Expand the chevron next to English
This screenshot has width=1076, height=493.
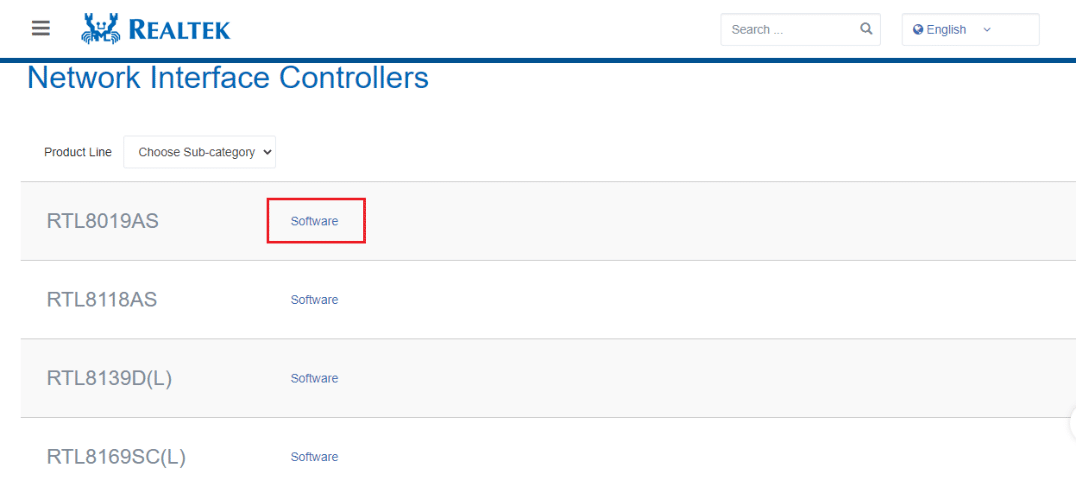click(x=987, y=30)
